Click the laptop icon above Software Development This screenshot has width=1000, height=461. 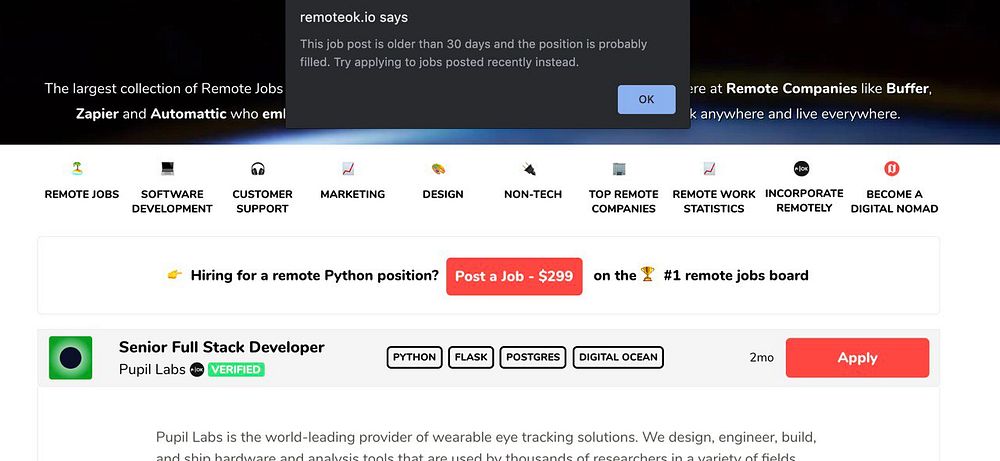click(168, 168)
